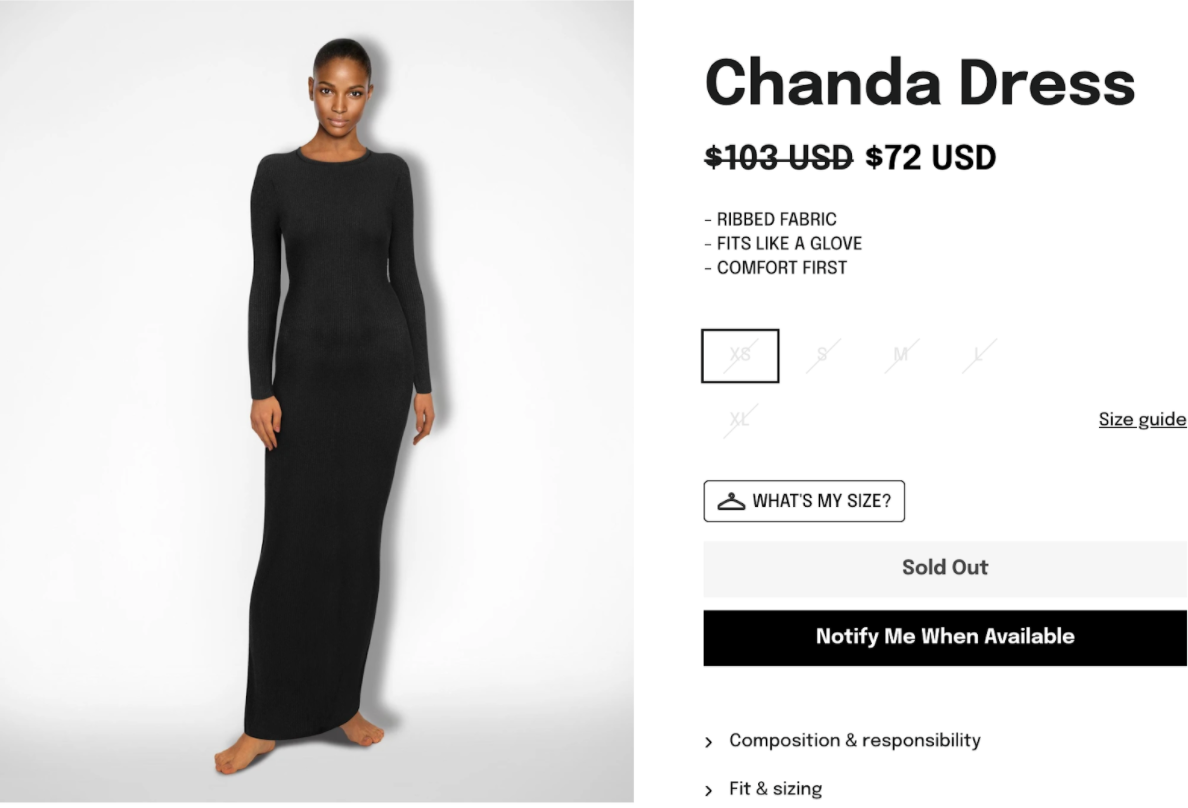The height and width of the screenshot is (808, 1188).
Task: Select size S
Action: tap(823, 355)
